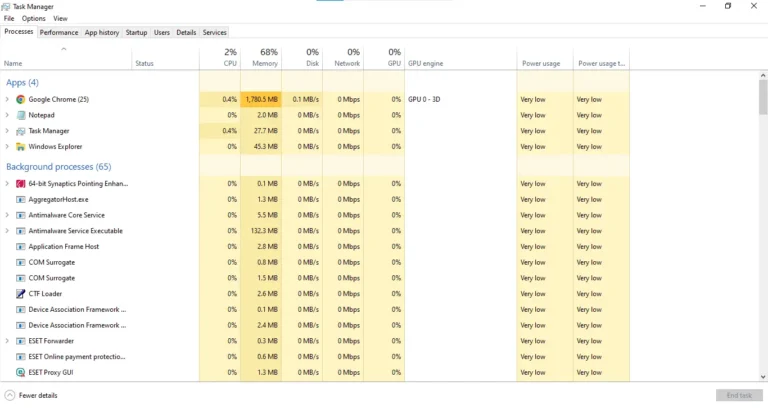Screen dimensions: 768x409
Task: Click the CTF Loader pen icon
Action: pyautogui.click(x=21, y=294)
